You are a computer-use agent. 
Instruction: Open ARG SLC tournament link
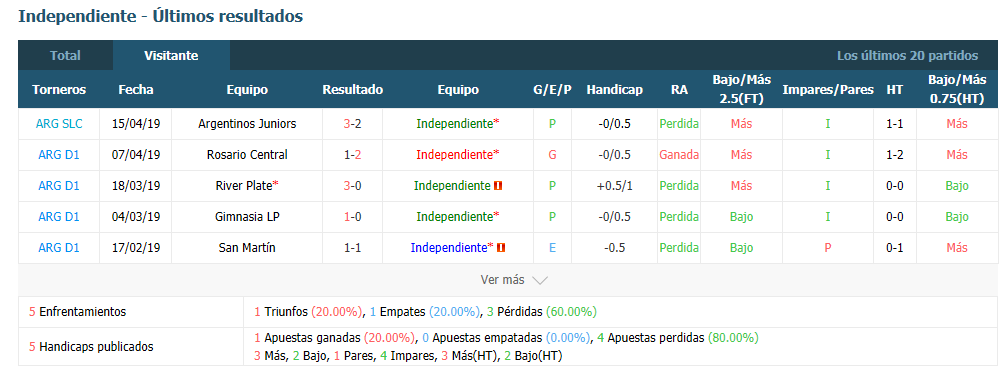59,124
